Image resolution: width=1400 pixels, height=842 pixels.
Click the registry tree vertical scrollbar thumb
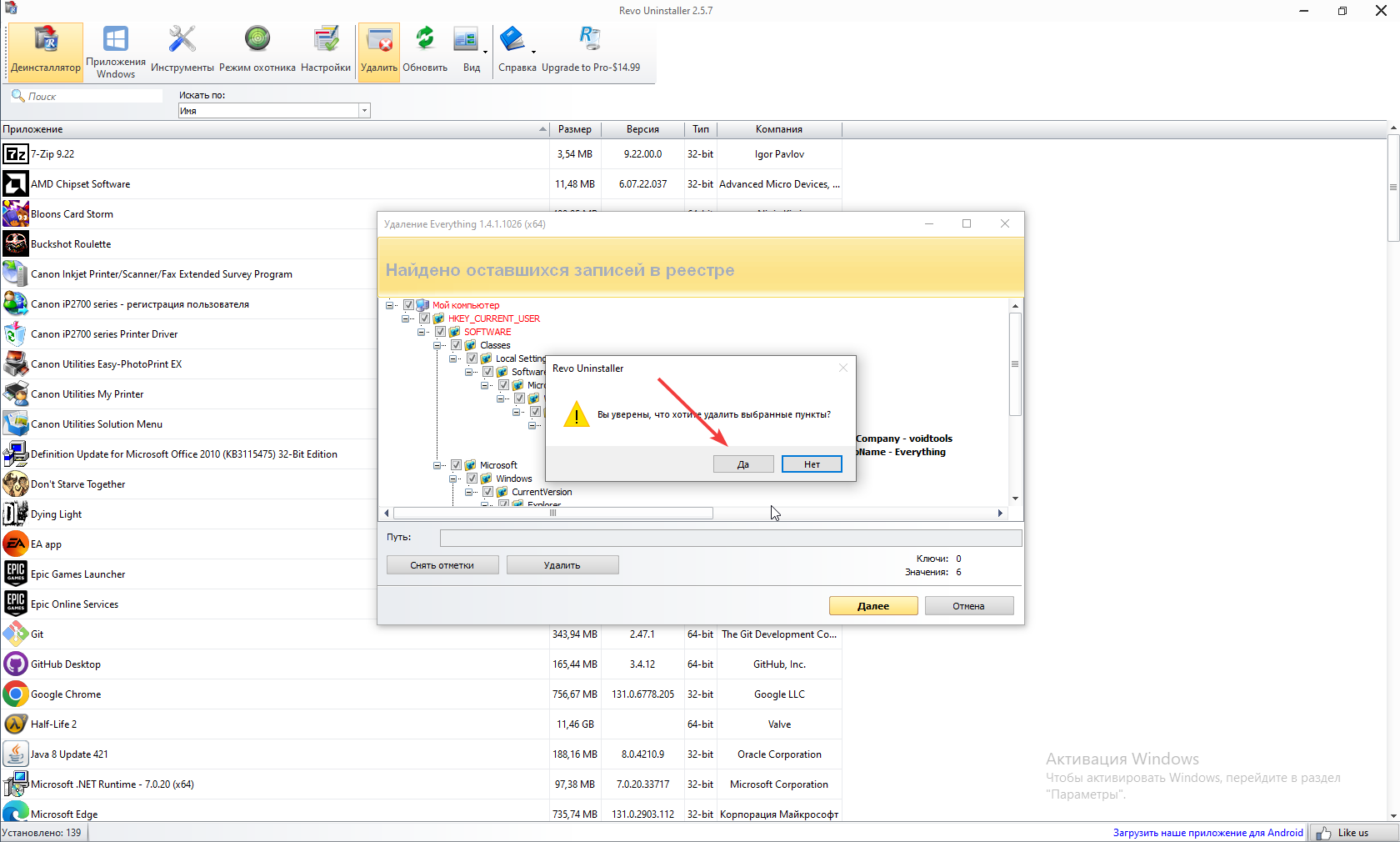coord(1015,364)
